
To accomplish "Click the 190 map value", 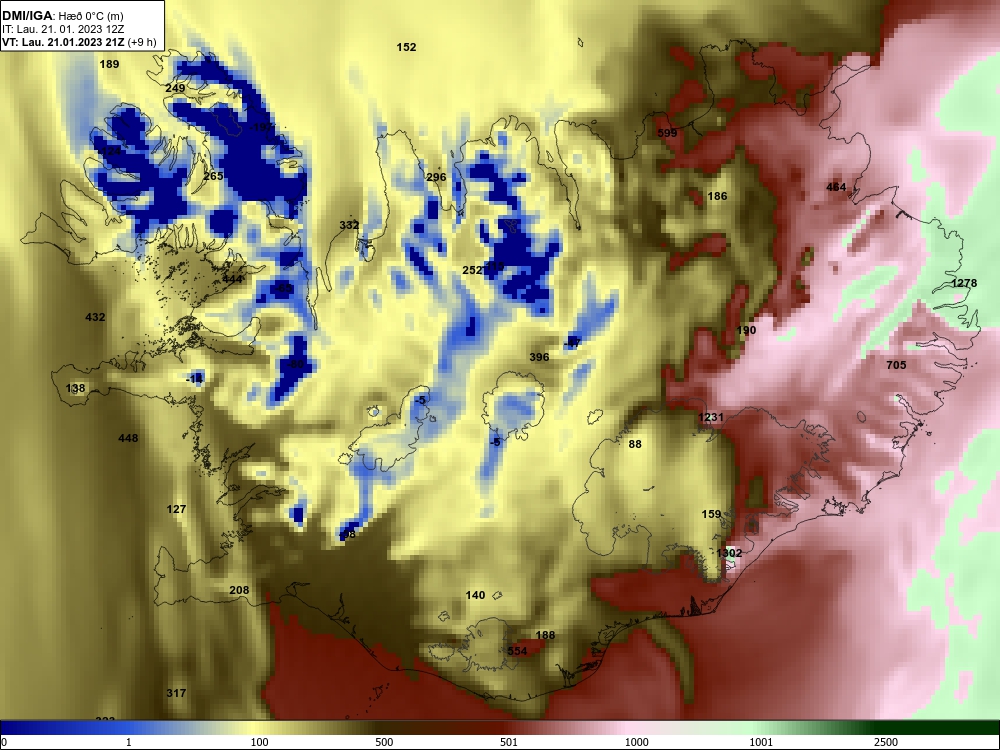I will click(746, 330).
